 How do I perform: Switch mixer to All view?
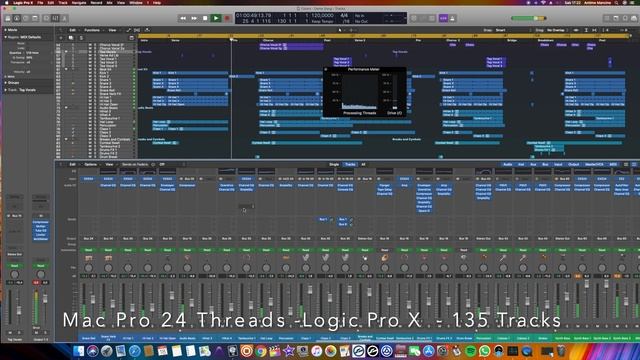point(363,164)
